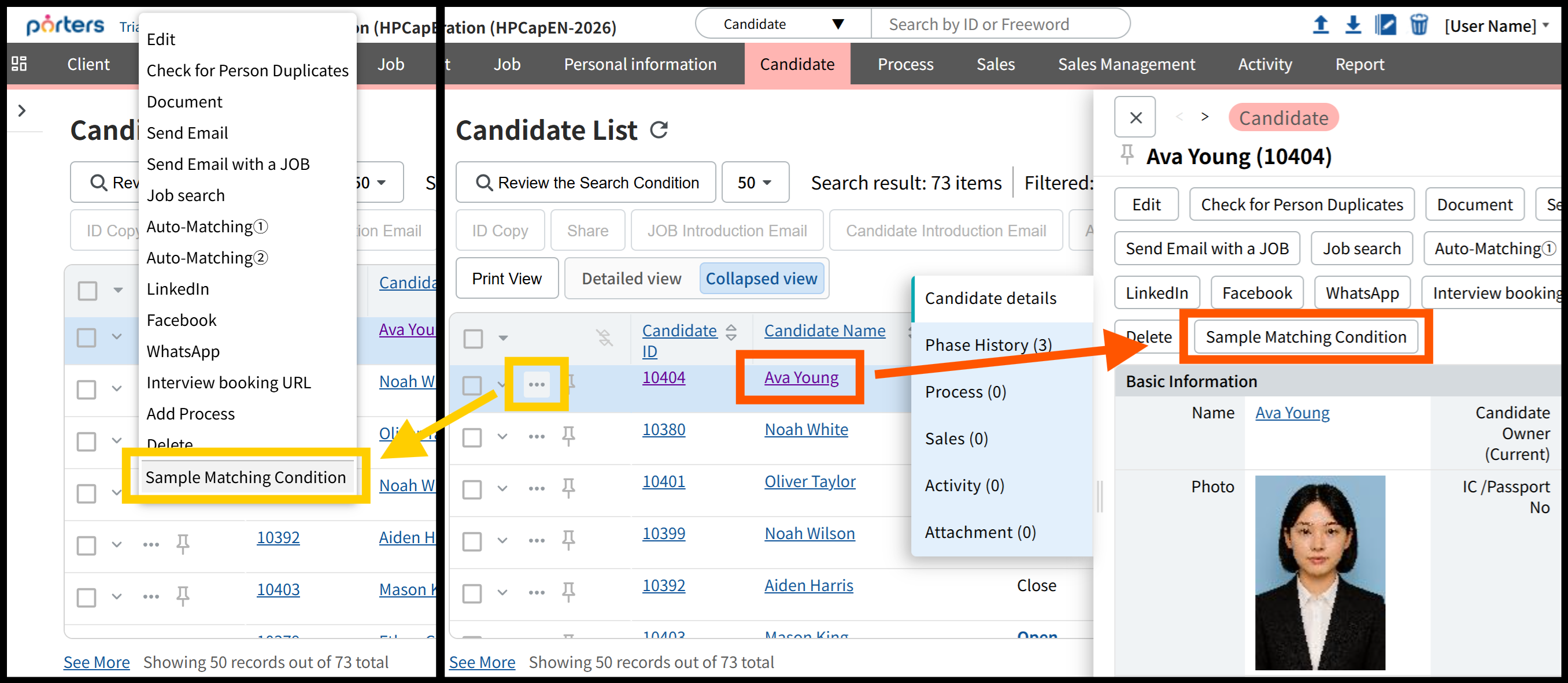
Task: Click the Sample Matching Condition button
Action: (1305, 336)
